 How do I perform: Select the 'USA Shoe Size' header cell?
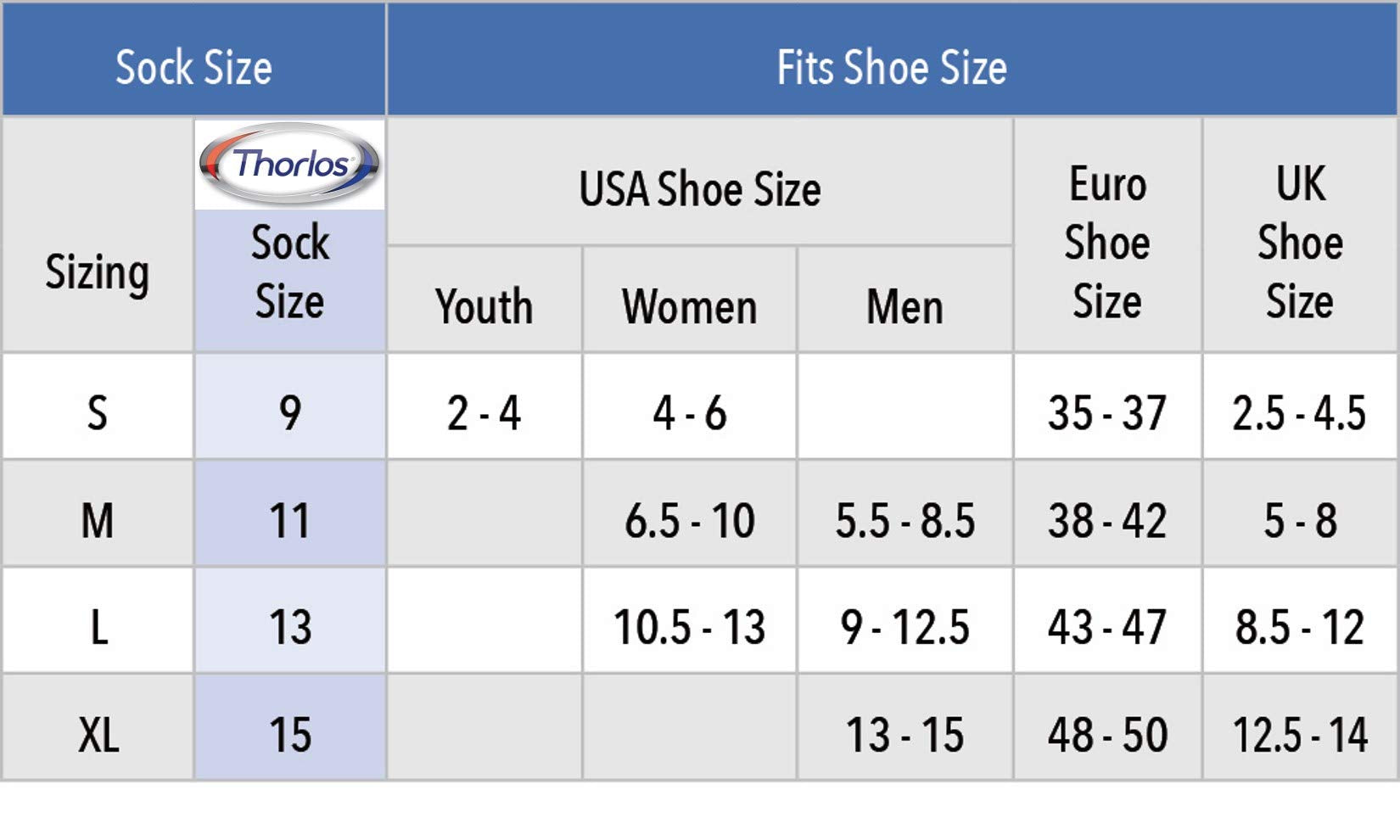[699, 188]
